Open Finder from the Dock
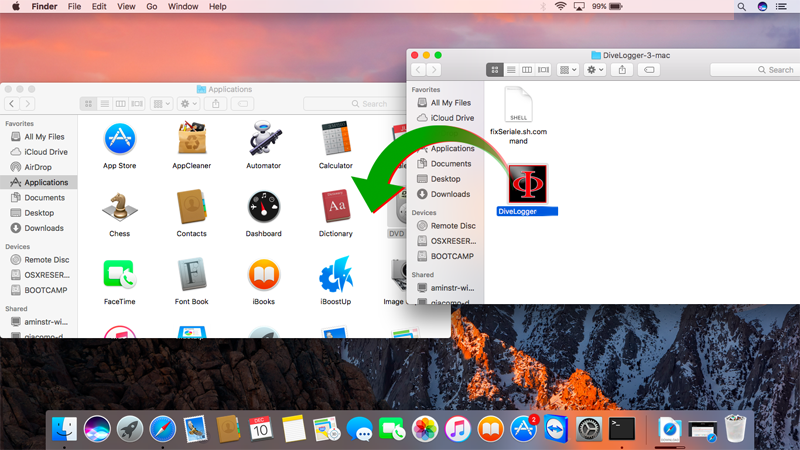The image size is (800, 450). (64, 429)
